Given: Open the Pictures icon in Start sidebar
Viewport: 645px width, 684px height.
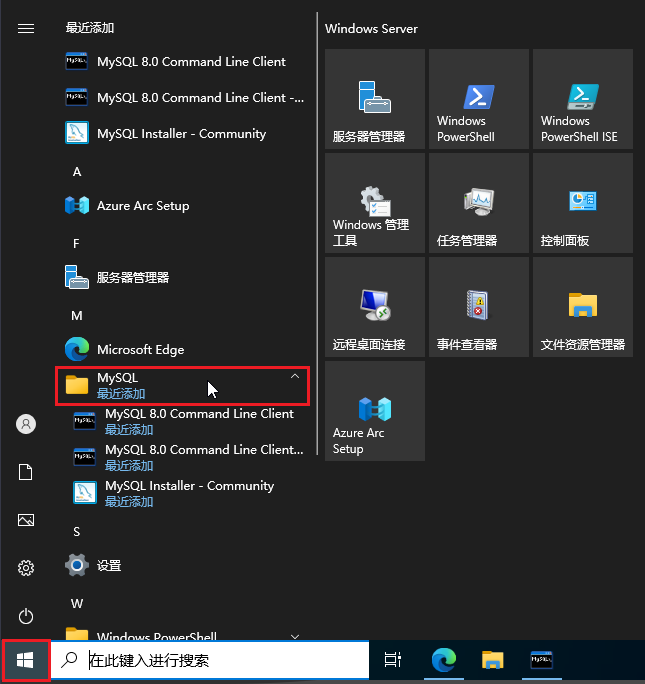Looking at the screenshot, I should [26, 520].
